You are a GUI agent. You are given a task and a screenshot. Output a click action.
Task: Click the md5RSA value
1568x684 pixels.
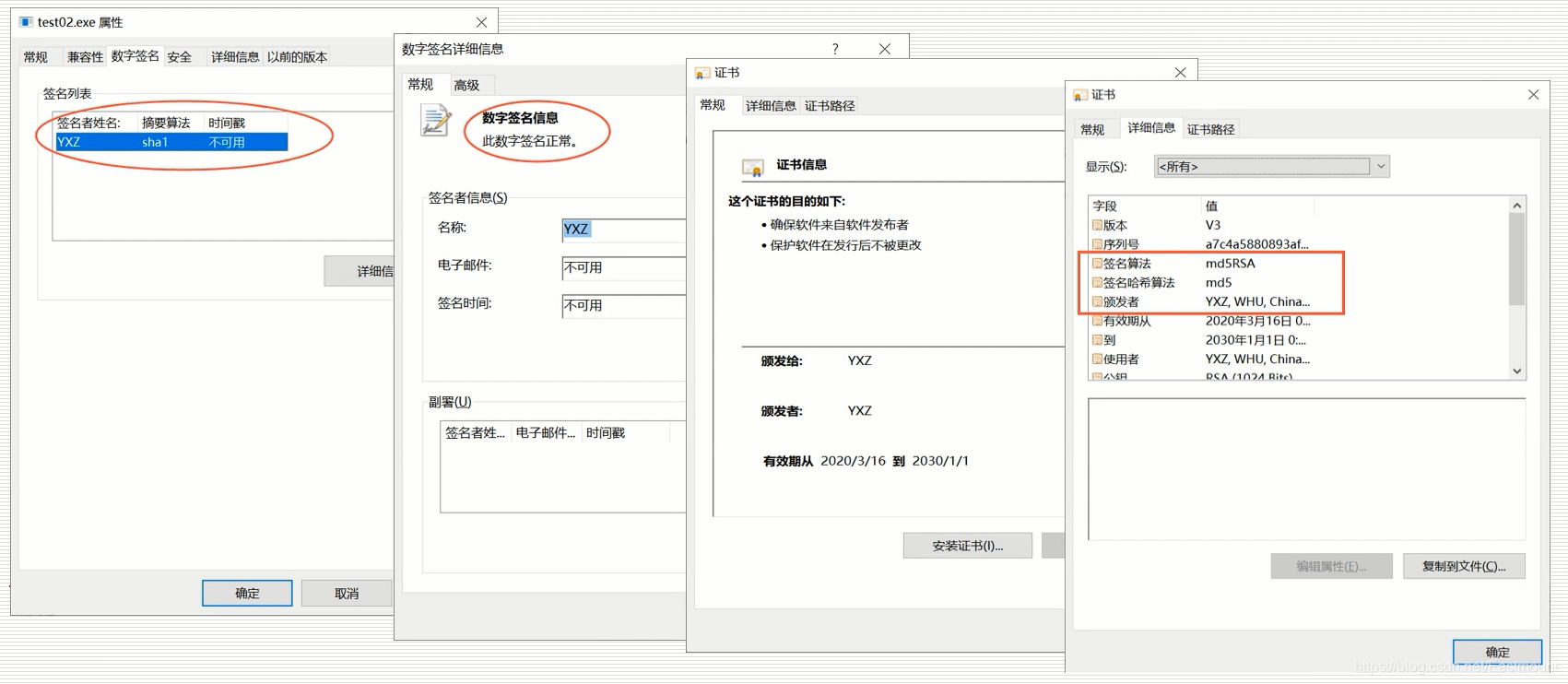click(1231, 264)
